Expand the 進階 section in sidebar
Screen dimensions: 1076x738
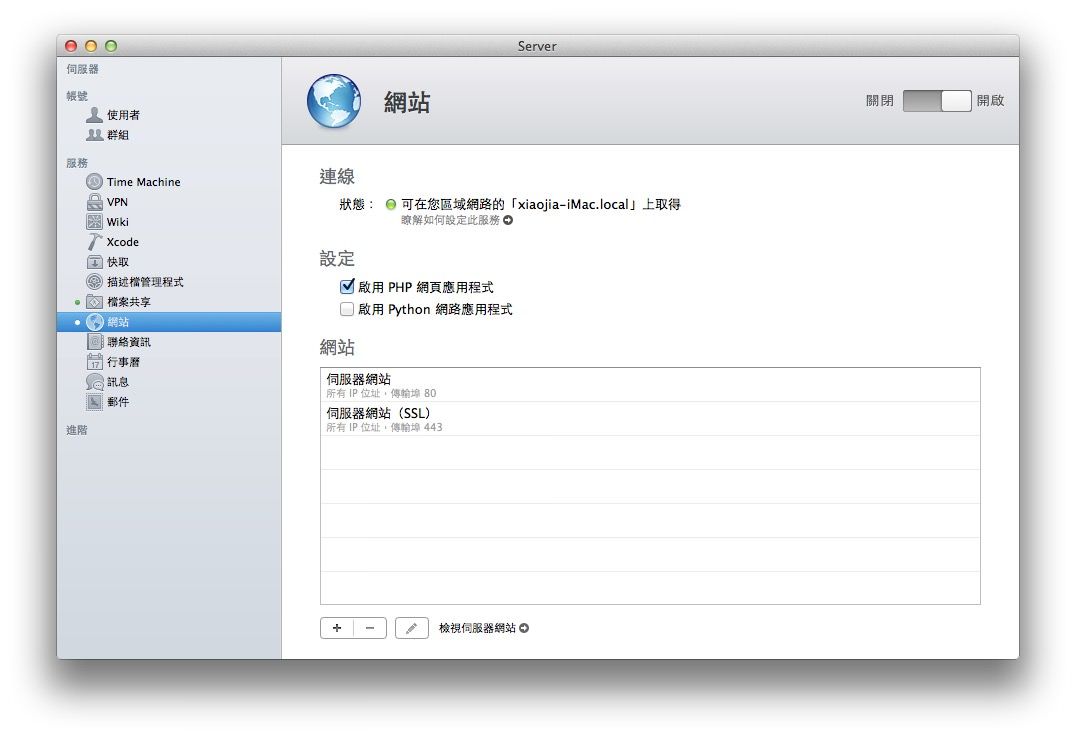click(77, 430)
